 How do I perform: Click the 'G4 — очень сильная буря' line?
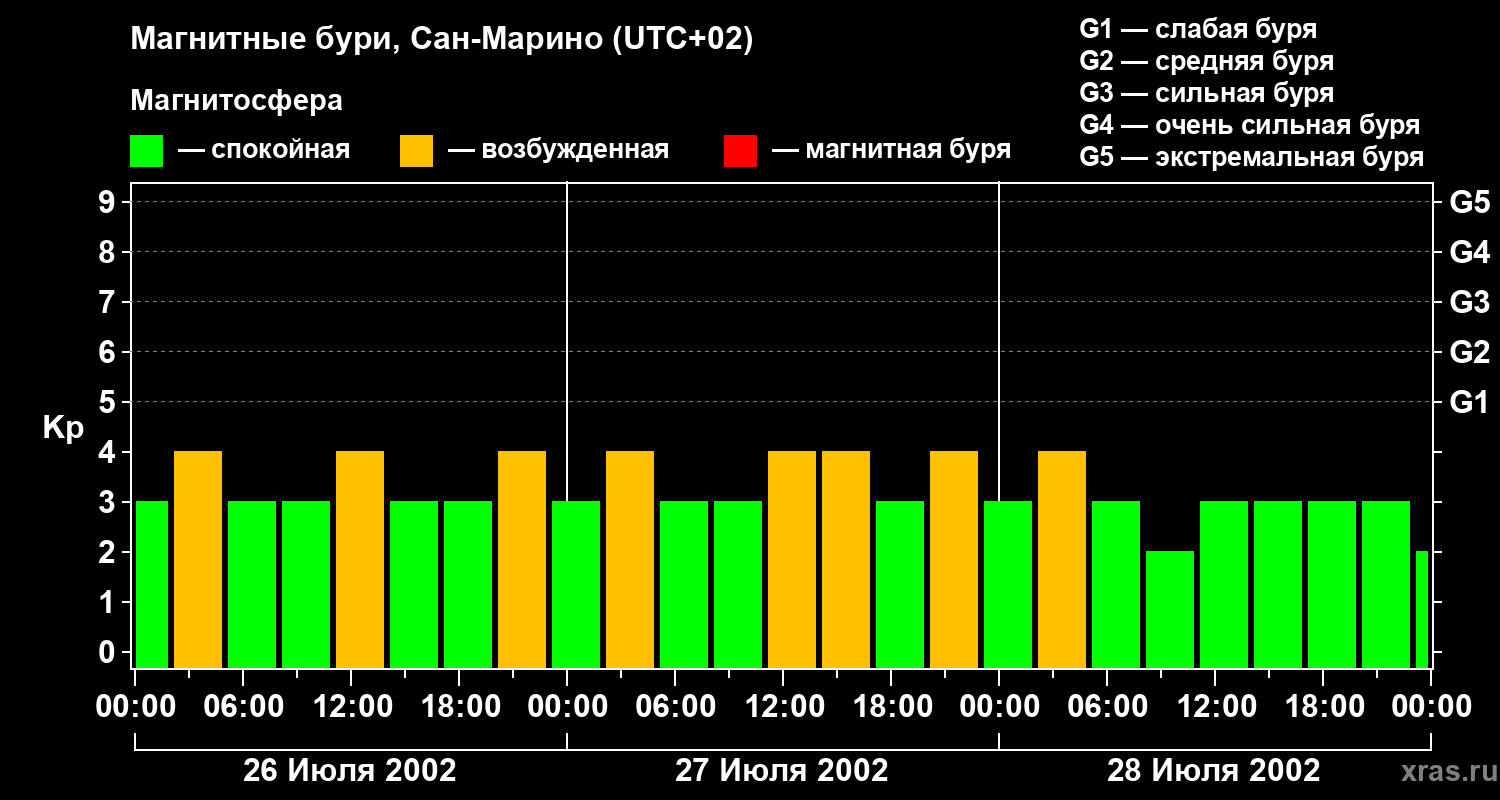(x=1250, y=125)
